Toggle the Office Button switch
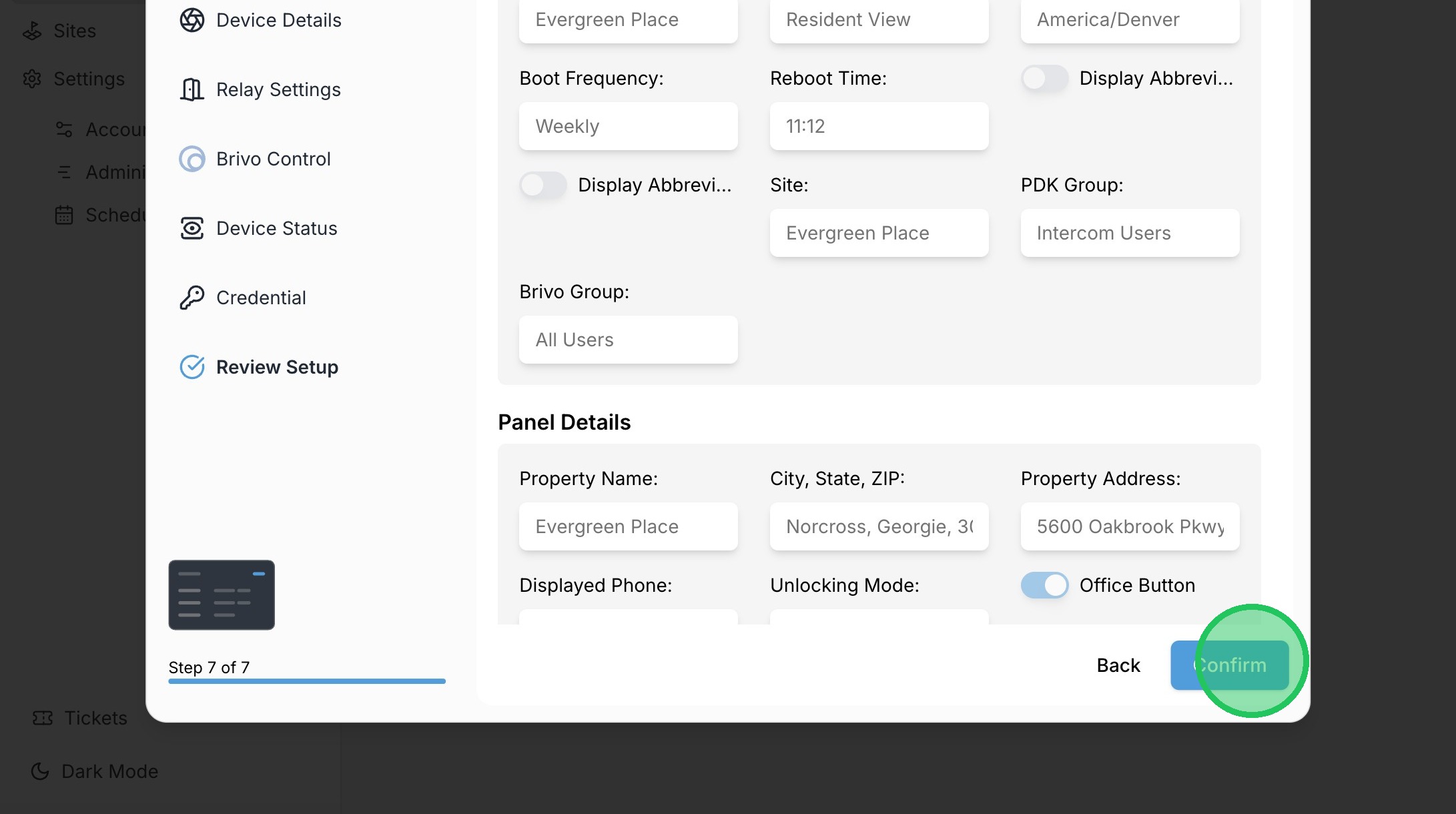 (x=1044, y=585)
